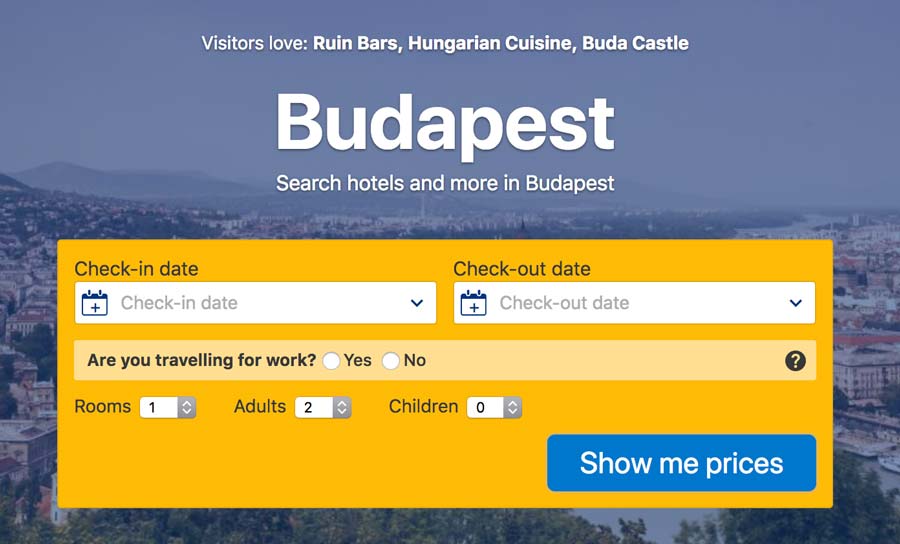Click the Check-out date placeholder field
Viewport: 900px width, 544px height.
[634, 302]
